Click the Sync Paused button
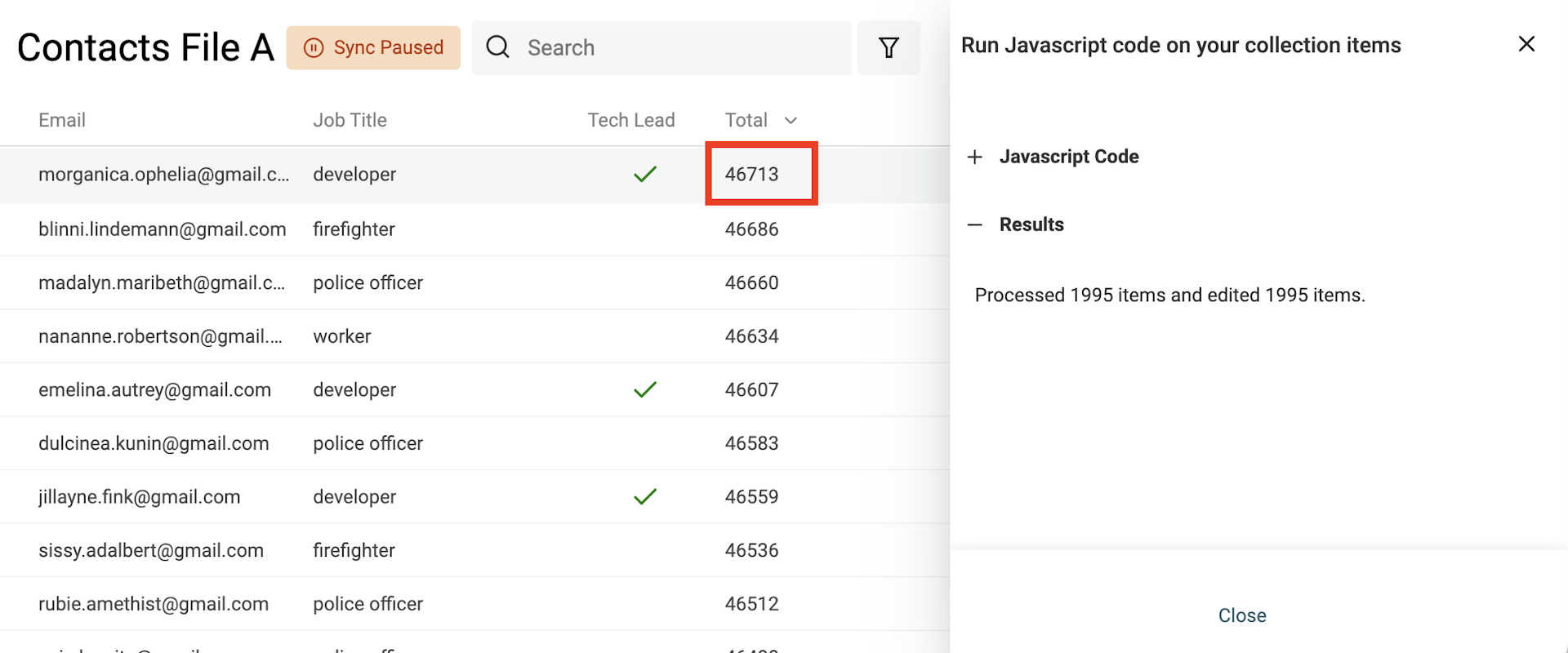The height and width of the screenshot is (653, 1568). (373, 48)
